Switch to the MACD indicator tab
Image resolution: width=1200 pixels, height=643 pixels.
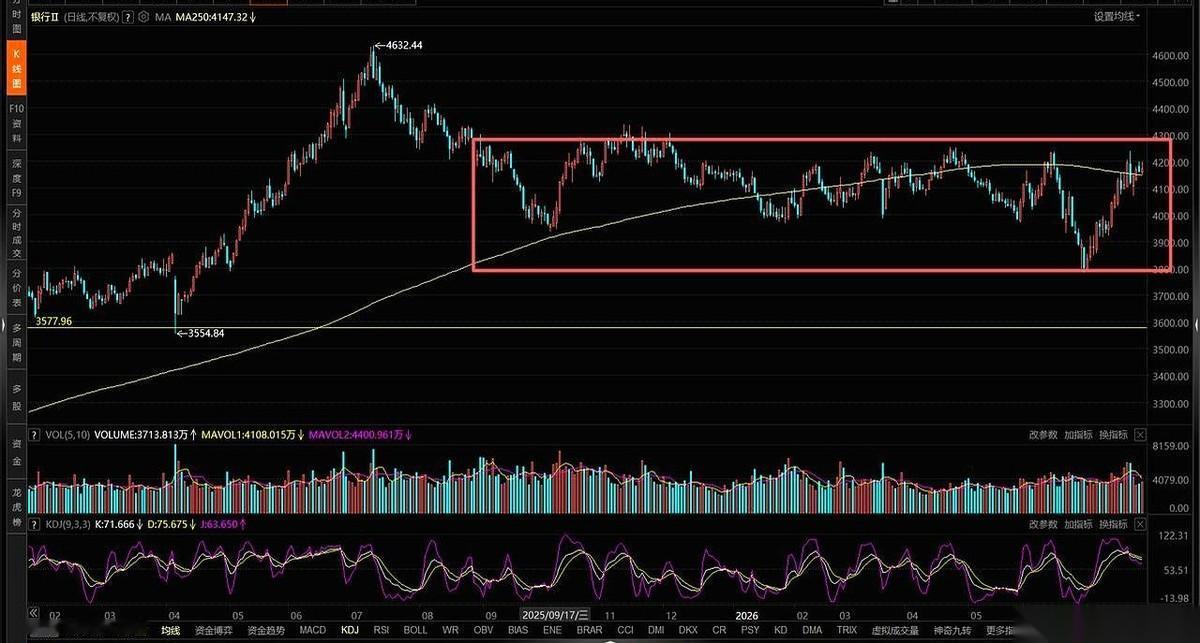[x=312, y=630]
